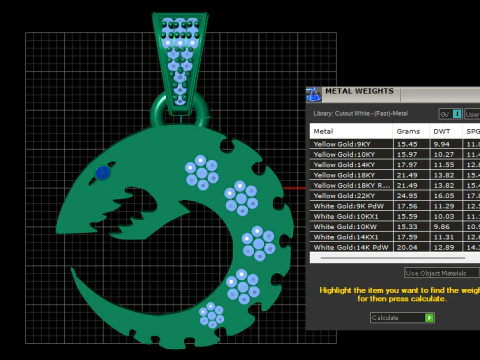Click the 11.55 DWT cell

coord(446,165)
